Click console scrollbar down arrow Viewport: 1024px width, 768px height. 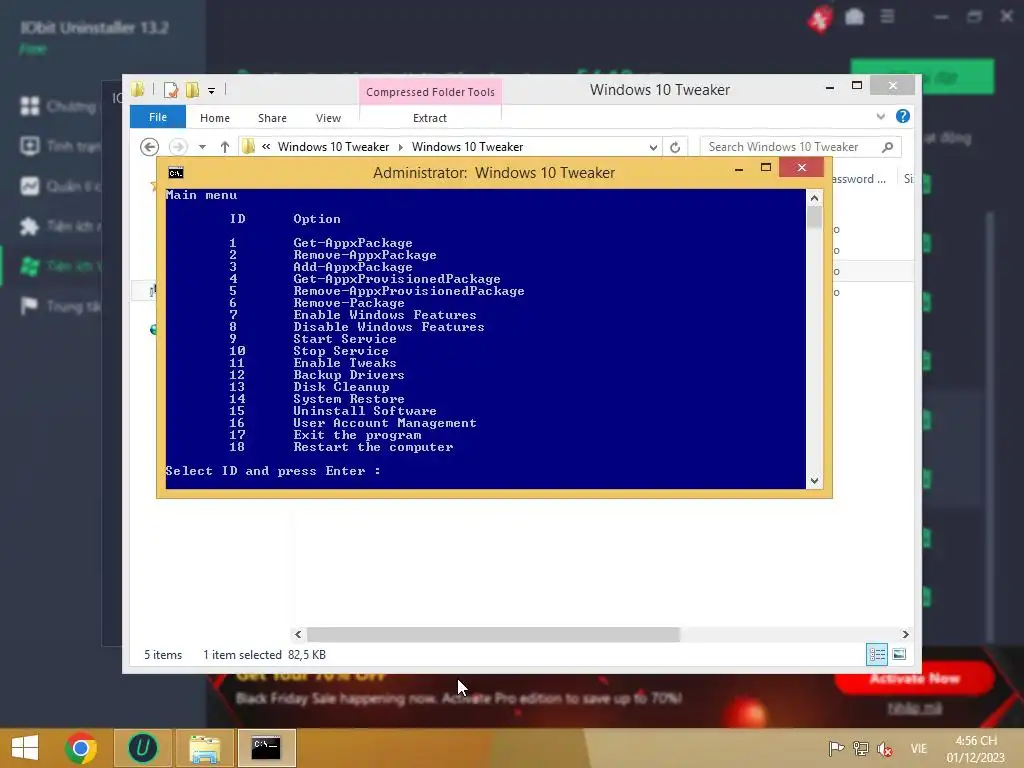click(814, 481)
